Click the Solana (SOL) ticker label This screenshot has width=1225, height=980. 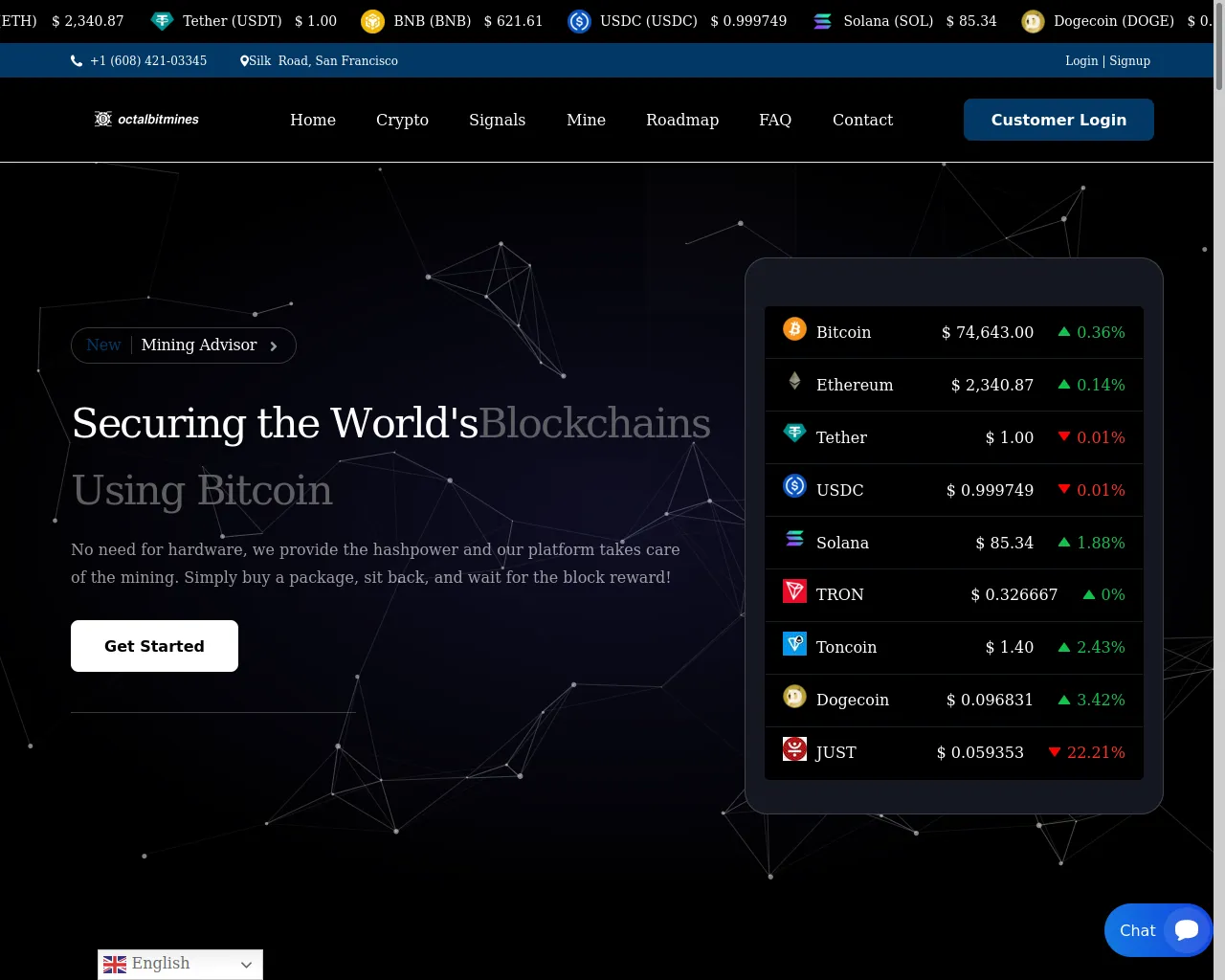(888, 21)
